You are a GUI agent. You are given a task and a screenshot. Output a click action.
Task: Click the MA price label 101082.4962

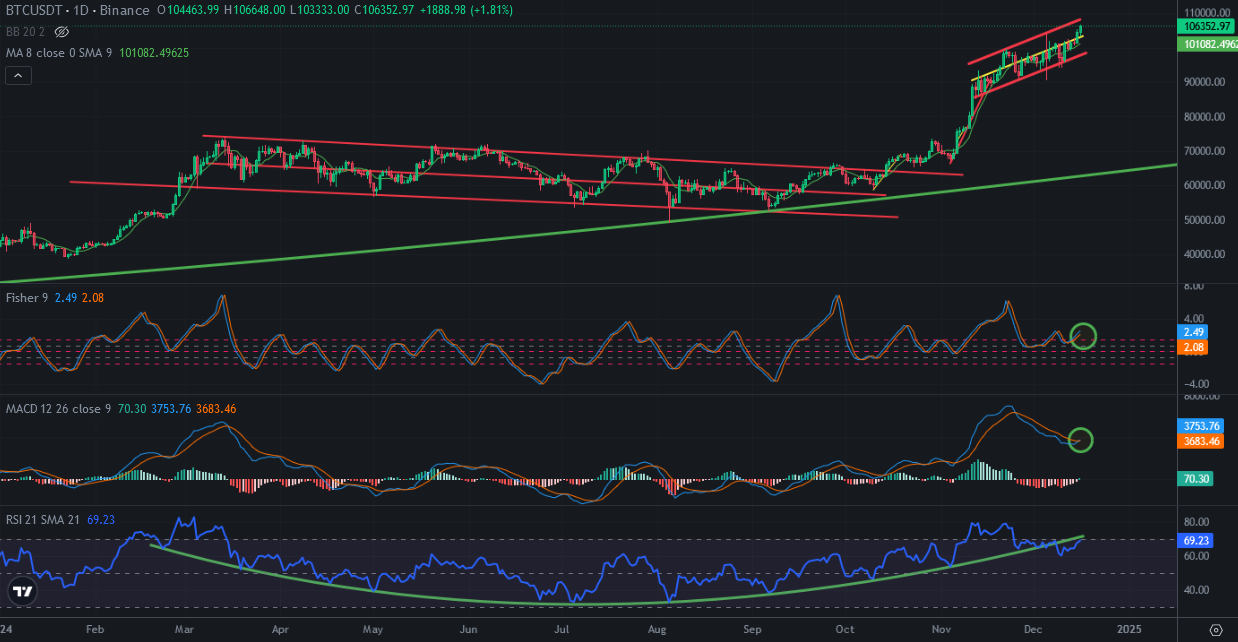[1210, 44]
